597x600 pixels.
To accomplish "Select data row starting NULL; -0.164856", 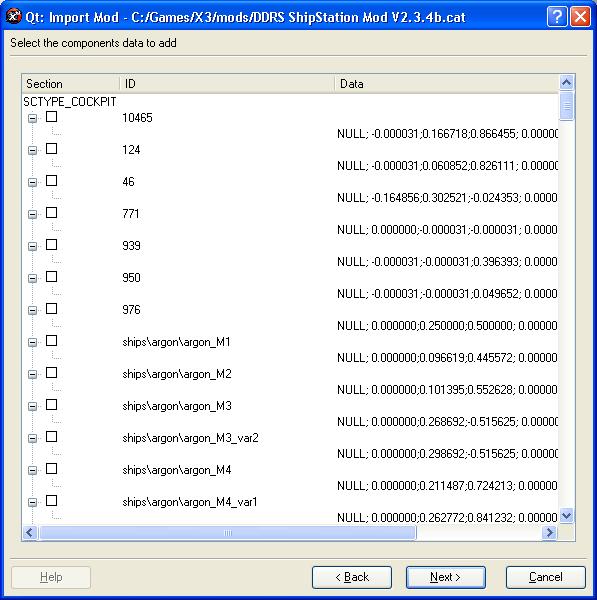I will click(447, 197).
